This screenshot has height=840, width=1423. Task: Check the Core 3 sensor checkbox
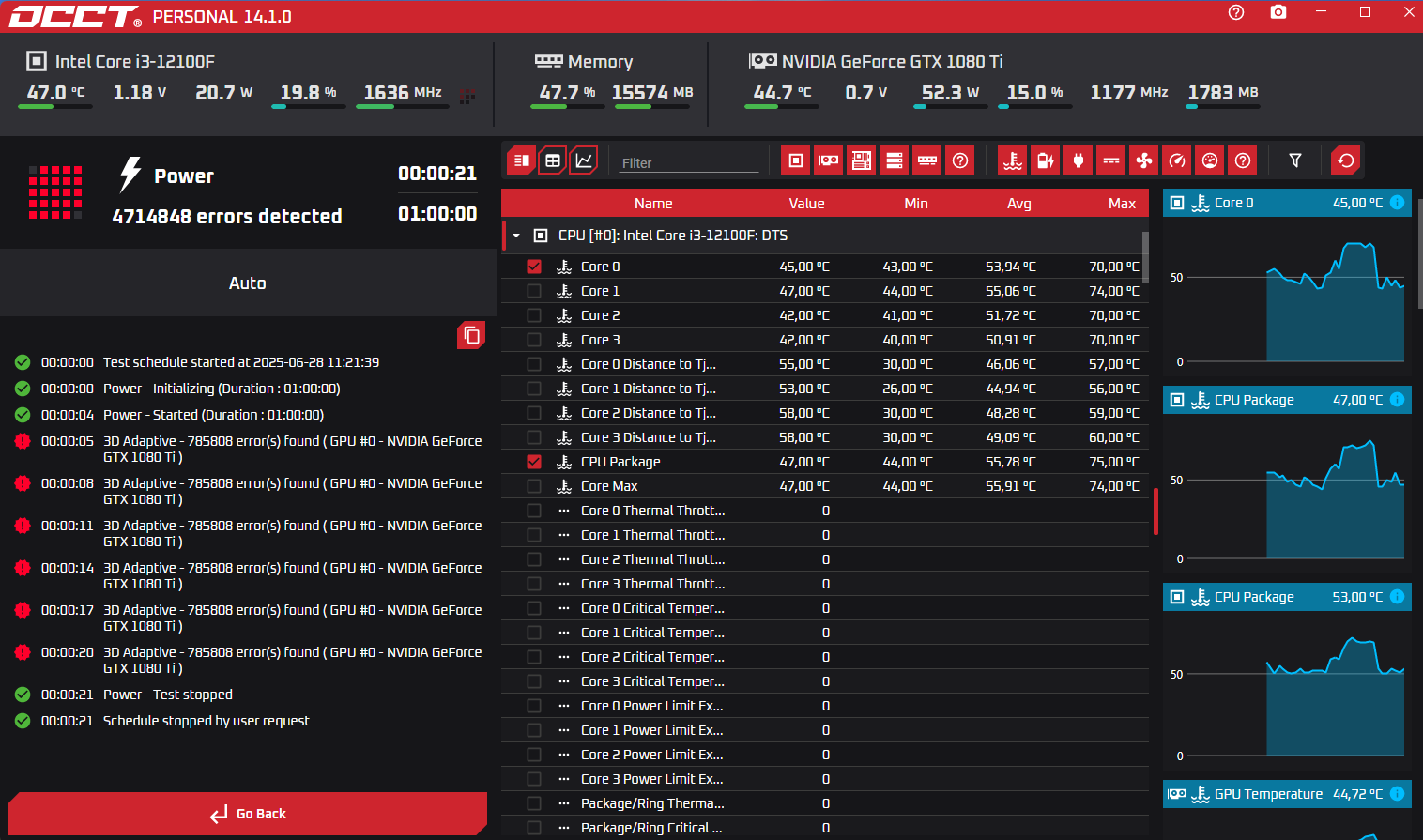(x=534, y=340)
